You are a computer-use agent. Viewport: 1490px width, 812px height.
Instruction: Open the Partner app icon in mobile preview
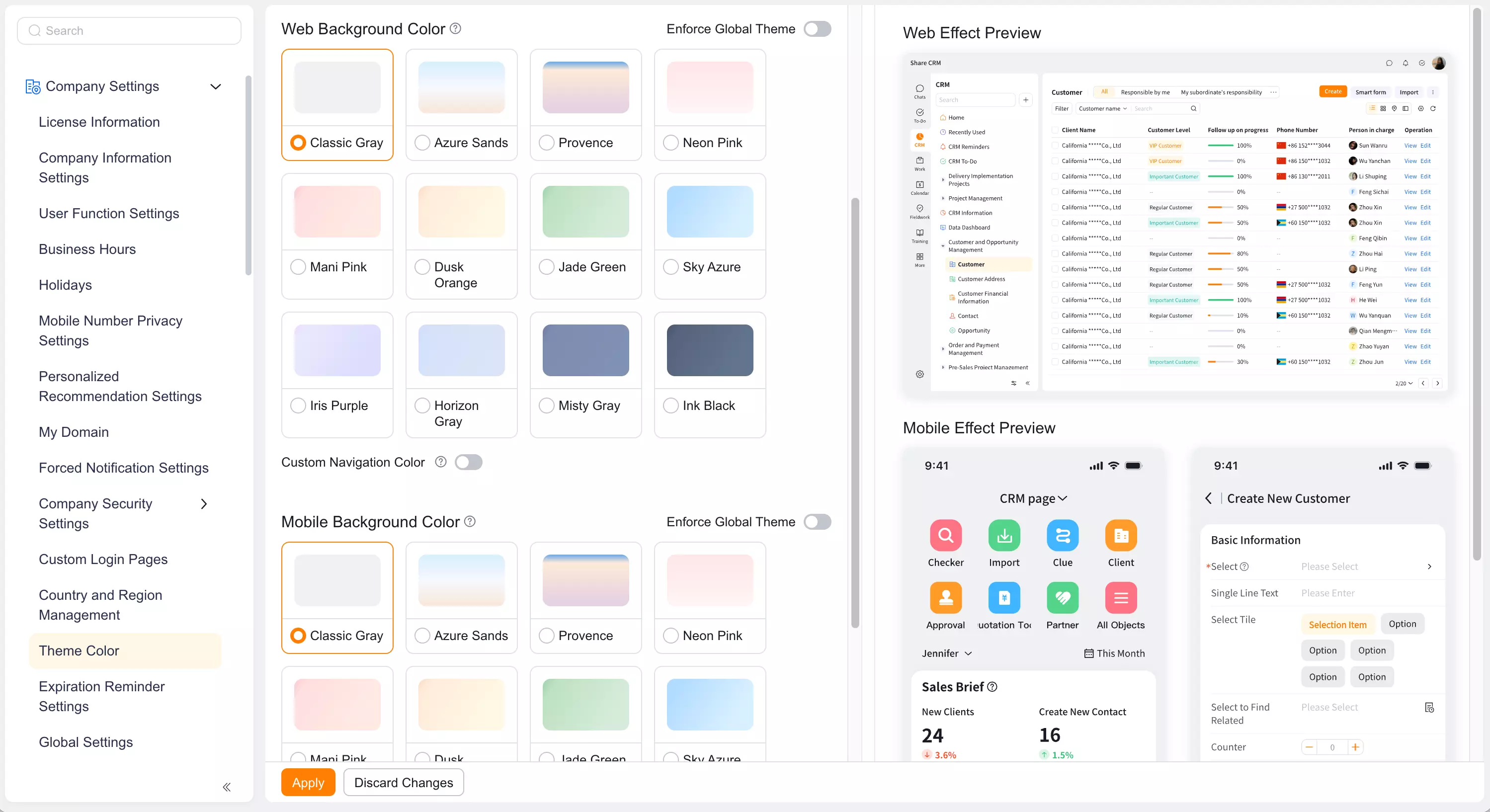coord(1063,597)
